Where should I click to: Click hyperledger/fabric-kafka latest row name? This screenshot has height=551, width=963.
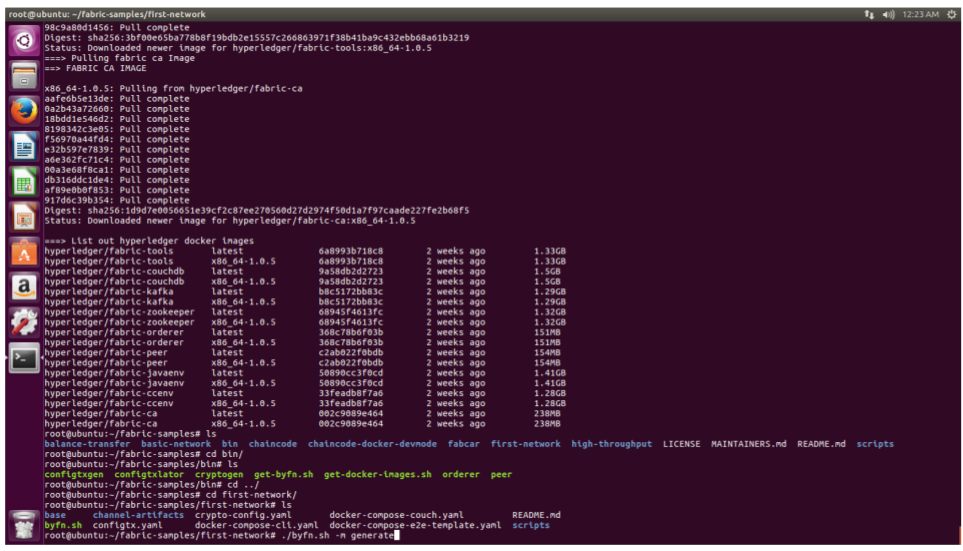pyautogui.click(x=108, y=291)
